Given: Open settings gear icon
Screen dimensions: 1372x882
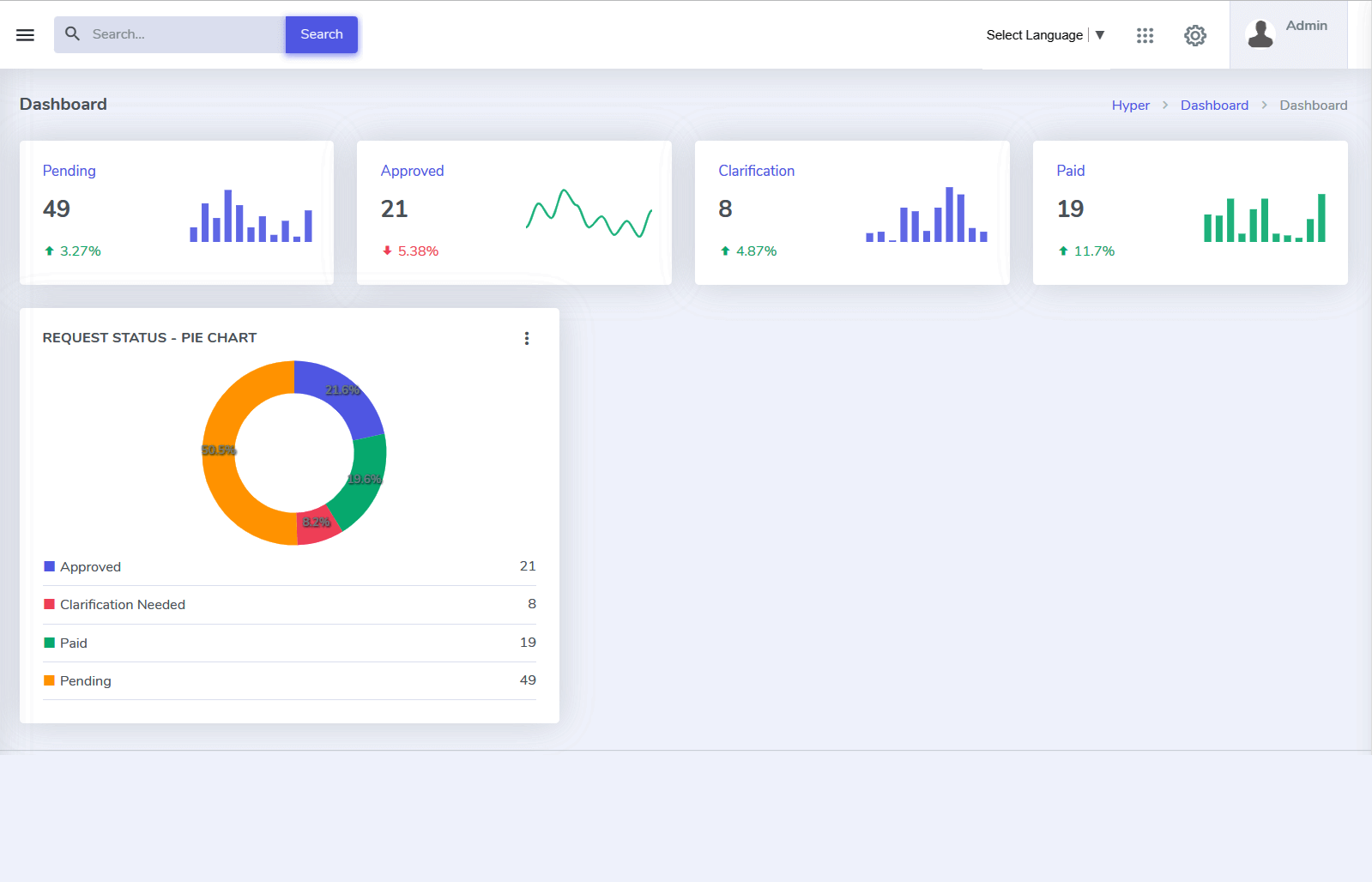Looking at the screenshot, I should [1195, 35].
